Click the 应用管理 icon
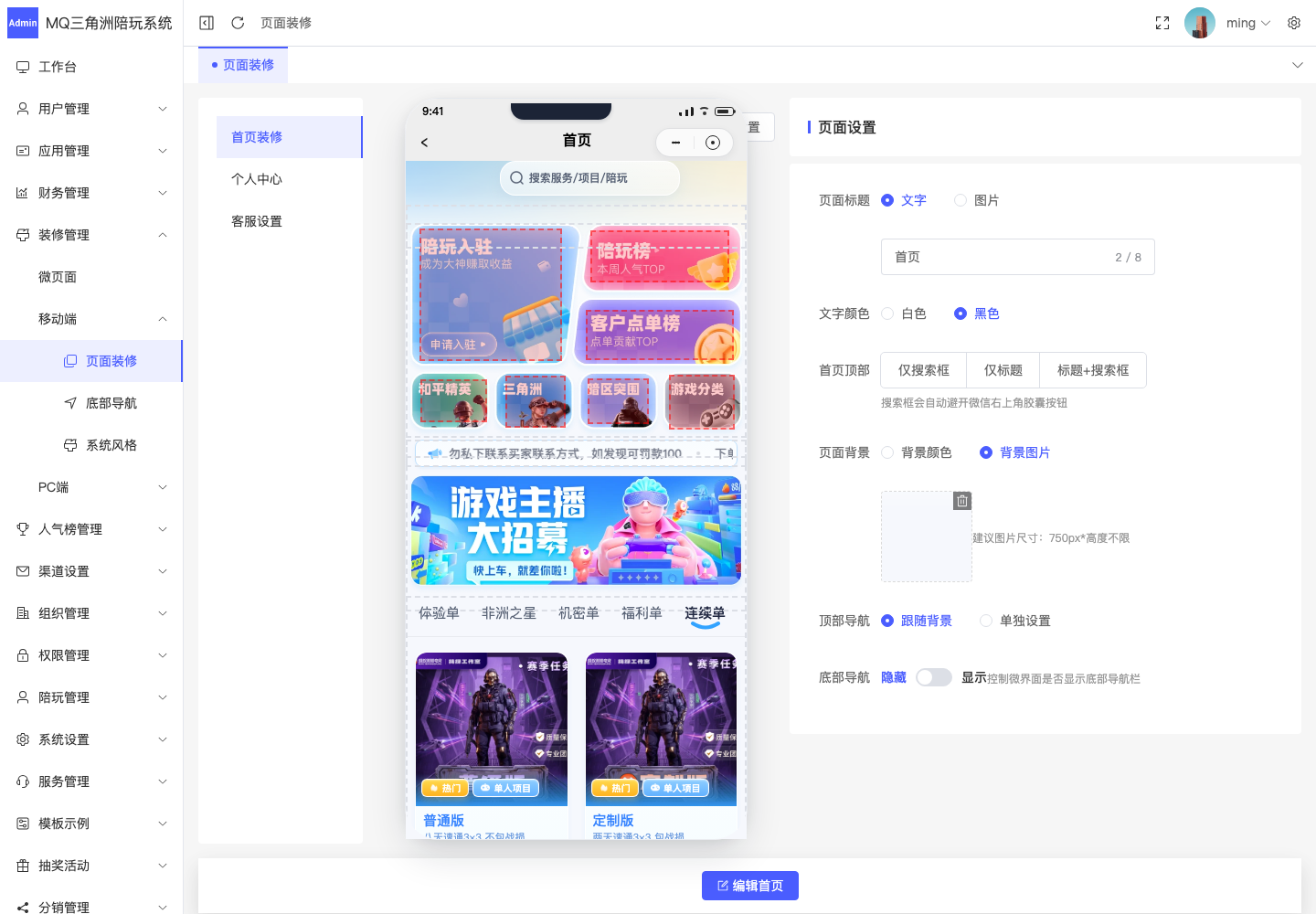This screenshot has height=914, width=1316. (x=23, y=151)
